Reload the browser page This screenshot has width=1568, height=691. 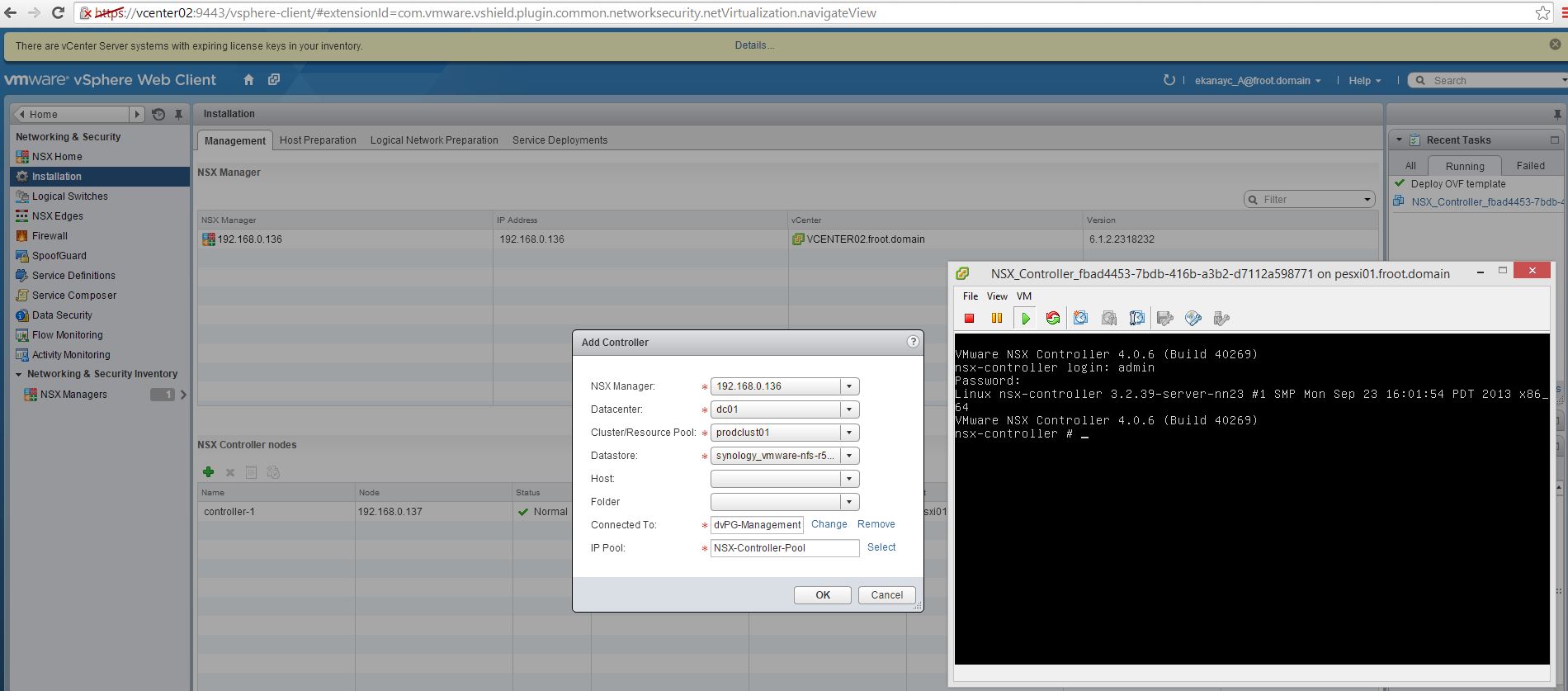click(x=58, y=12)
